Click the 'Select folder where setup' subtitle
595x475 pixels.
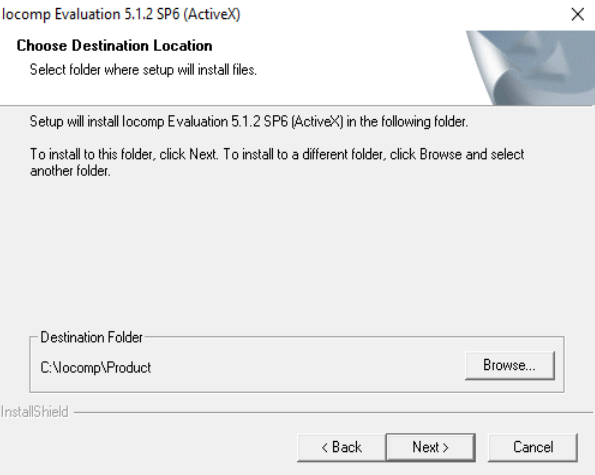pyautogui.click(x=143, y=70)
